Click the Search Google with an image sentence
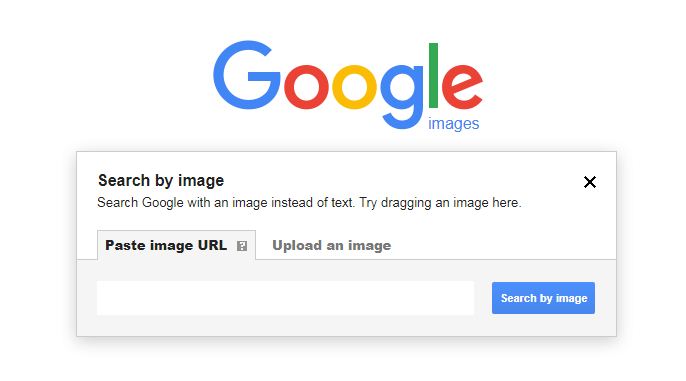Viewport: 686px width, 381px height. 226,203
